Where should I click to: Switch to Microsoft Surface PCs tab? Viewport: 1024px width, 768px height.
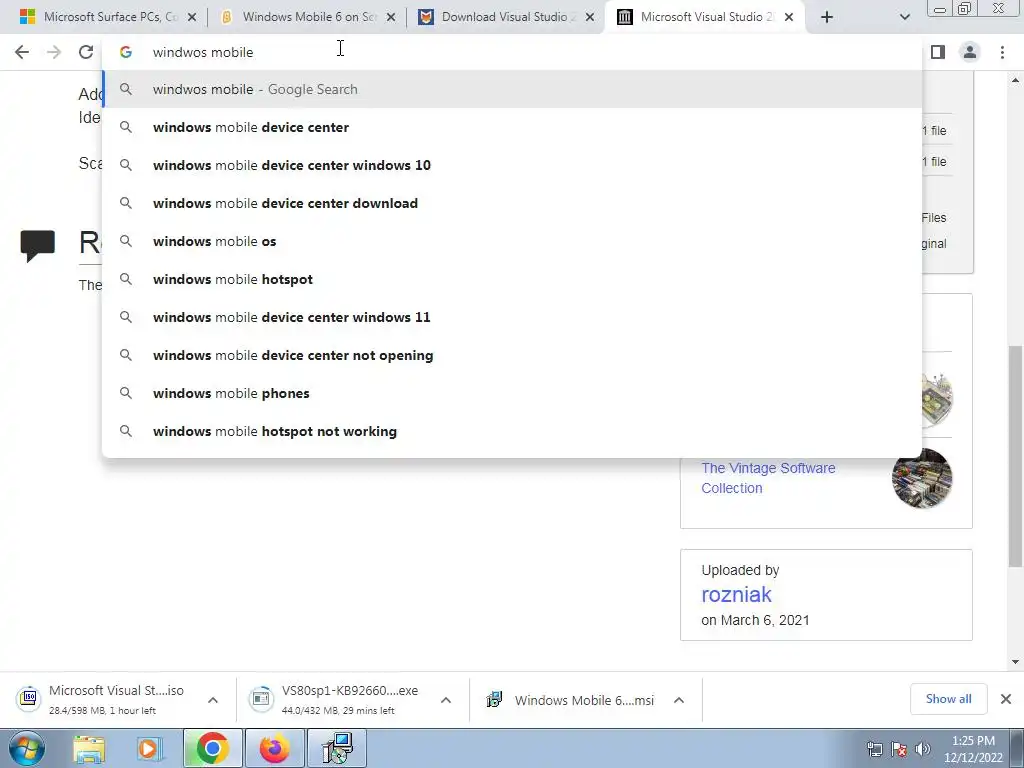[x=108, y=17]
